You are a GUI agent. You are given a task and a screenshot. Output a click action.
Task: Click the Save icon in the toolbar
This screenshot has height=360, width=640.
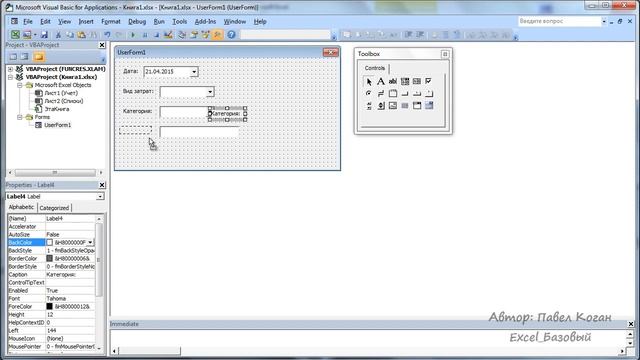pyautogui.click(x=44, y=35)
